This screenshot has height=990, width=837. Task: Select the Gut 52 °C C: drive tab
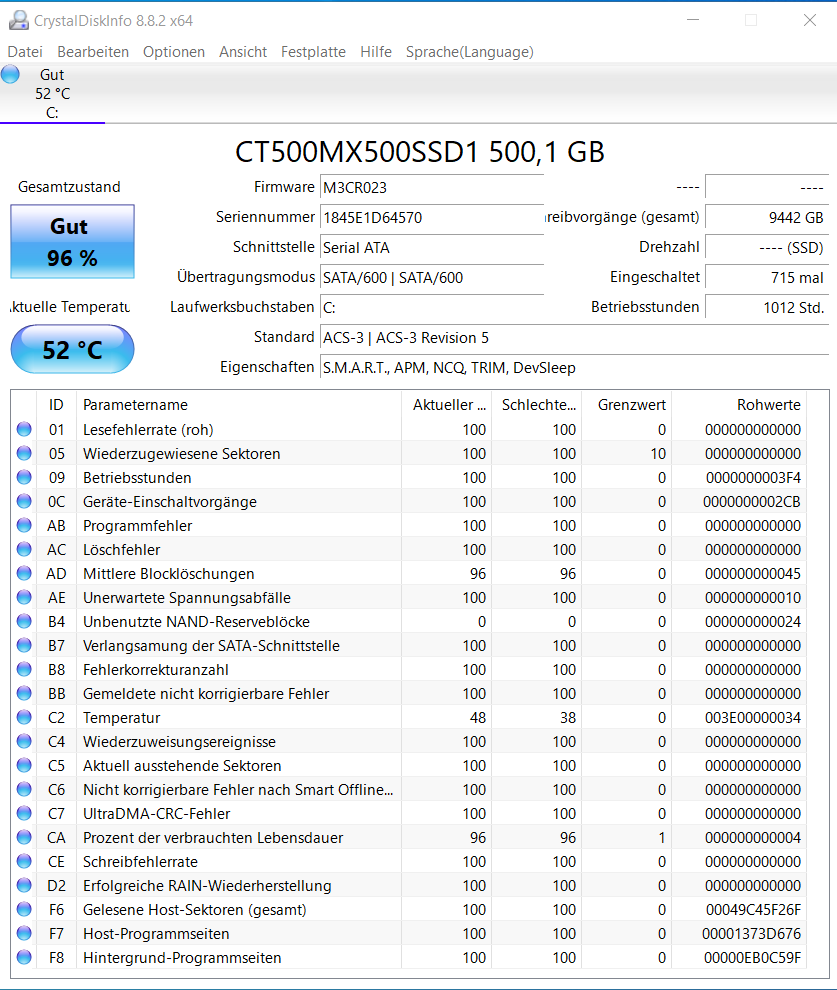coord(52,93)
